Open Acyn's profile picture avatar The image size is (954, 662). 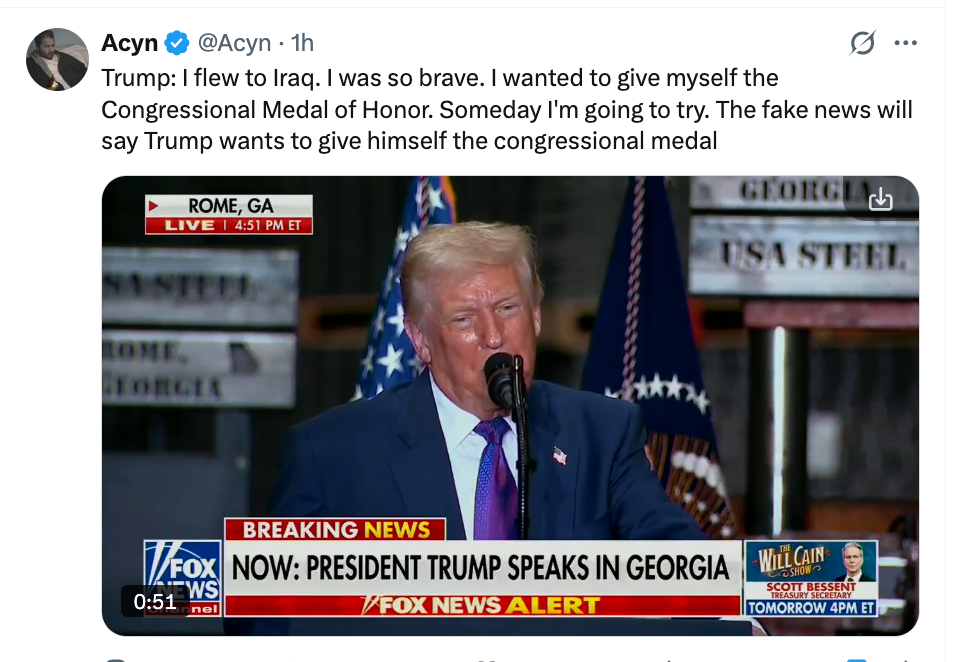57,59
